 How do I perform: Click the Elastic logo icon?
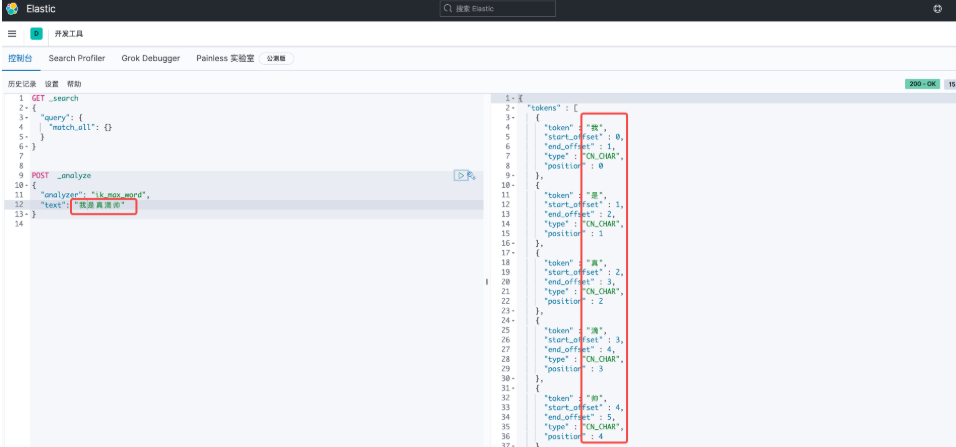pyautogui.click(x=12, y=9)
